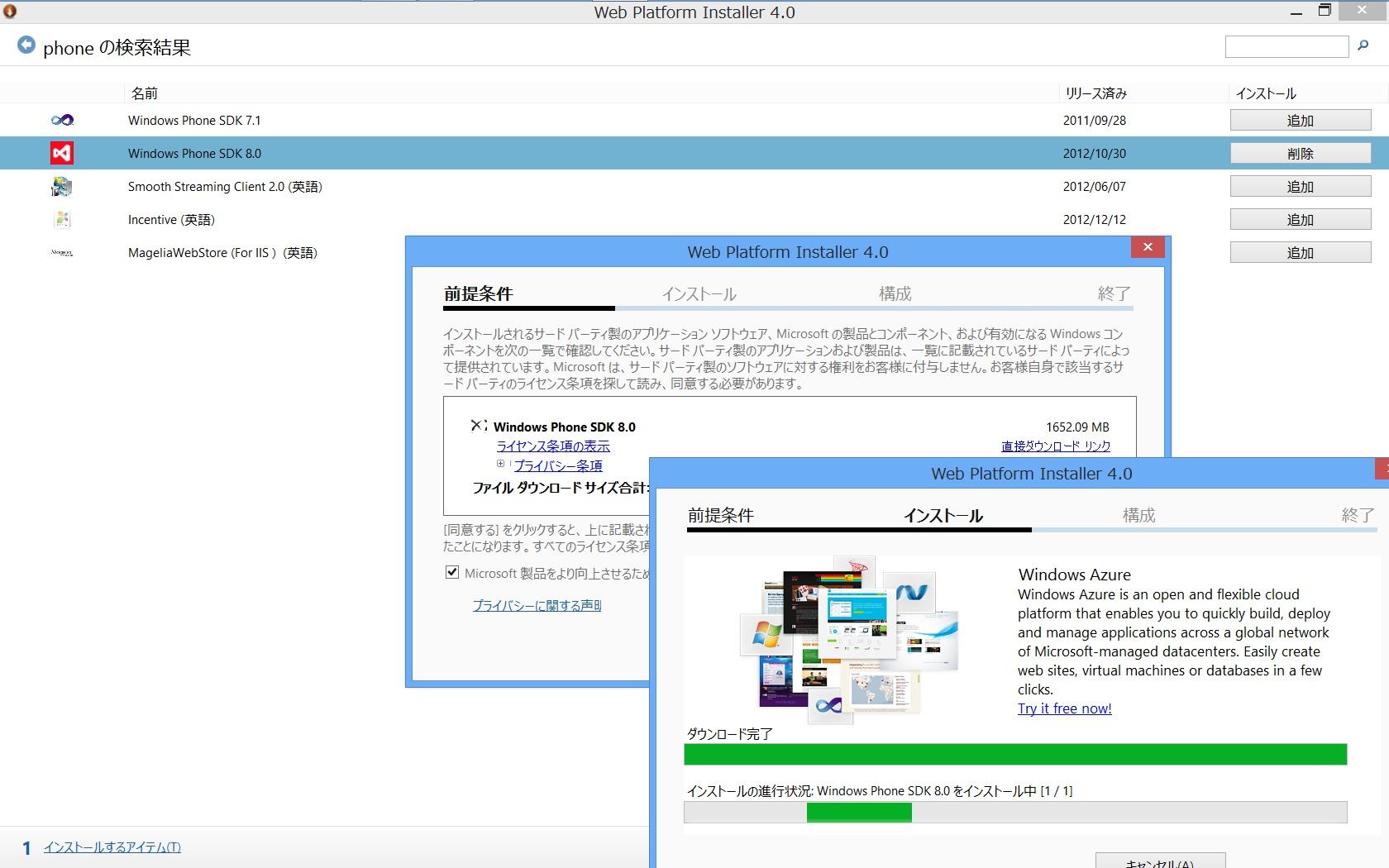Screen dimensions: 1389x868
Task: Click the MageliaWebStore logo icon
Action: click(x=62, y=253)
